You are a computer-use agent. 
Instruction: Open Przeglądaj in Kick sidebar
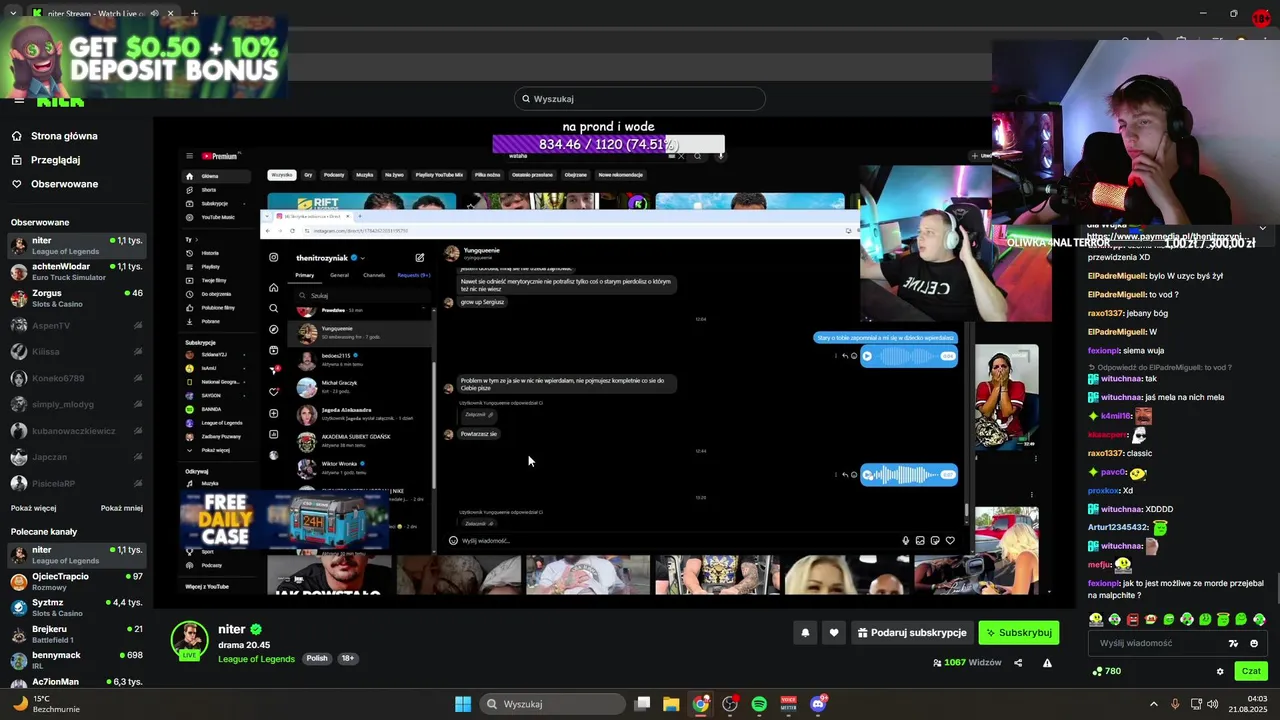coord(55,160)
